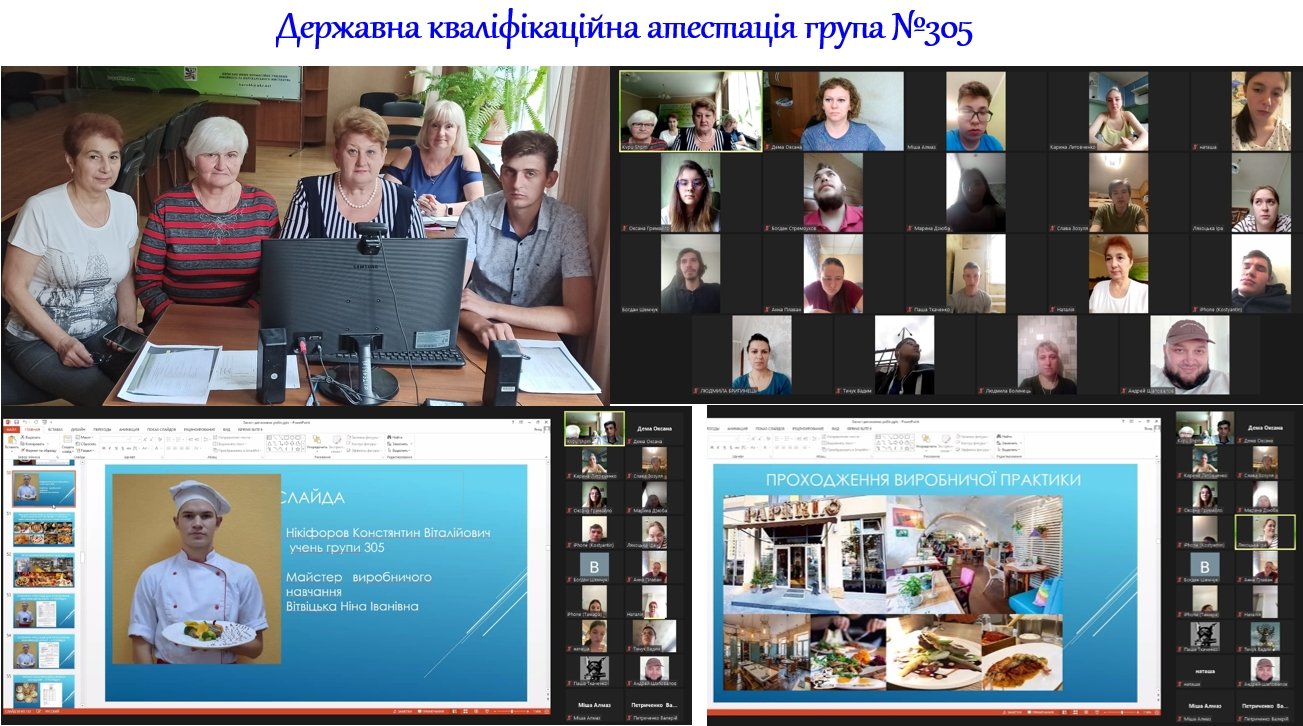Select slide 54 thumbnail in left PowerPoint
Screen dimensions: 1303x726
point(44,650)
